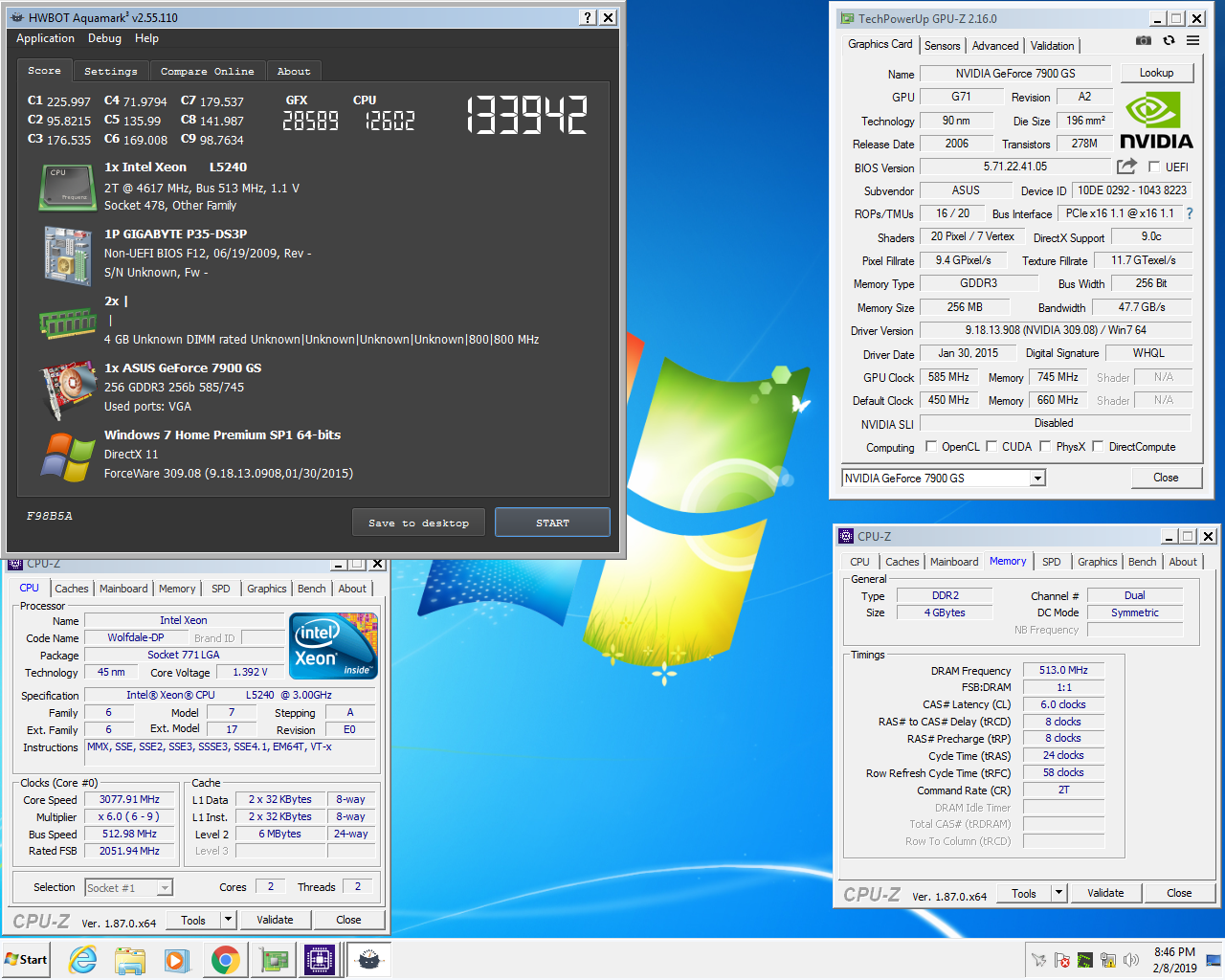Open the Debug menu in Aquamark

[104, 38]
